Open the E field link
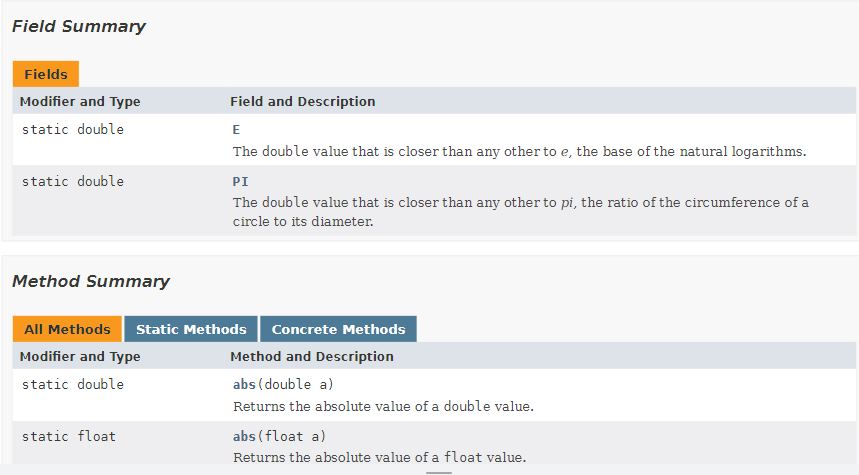 click(x=236, y=130)
